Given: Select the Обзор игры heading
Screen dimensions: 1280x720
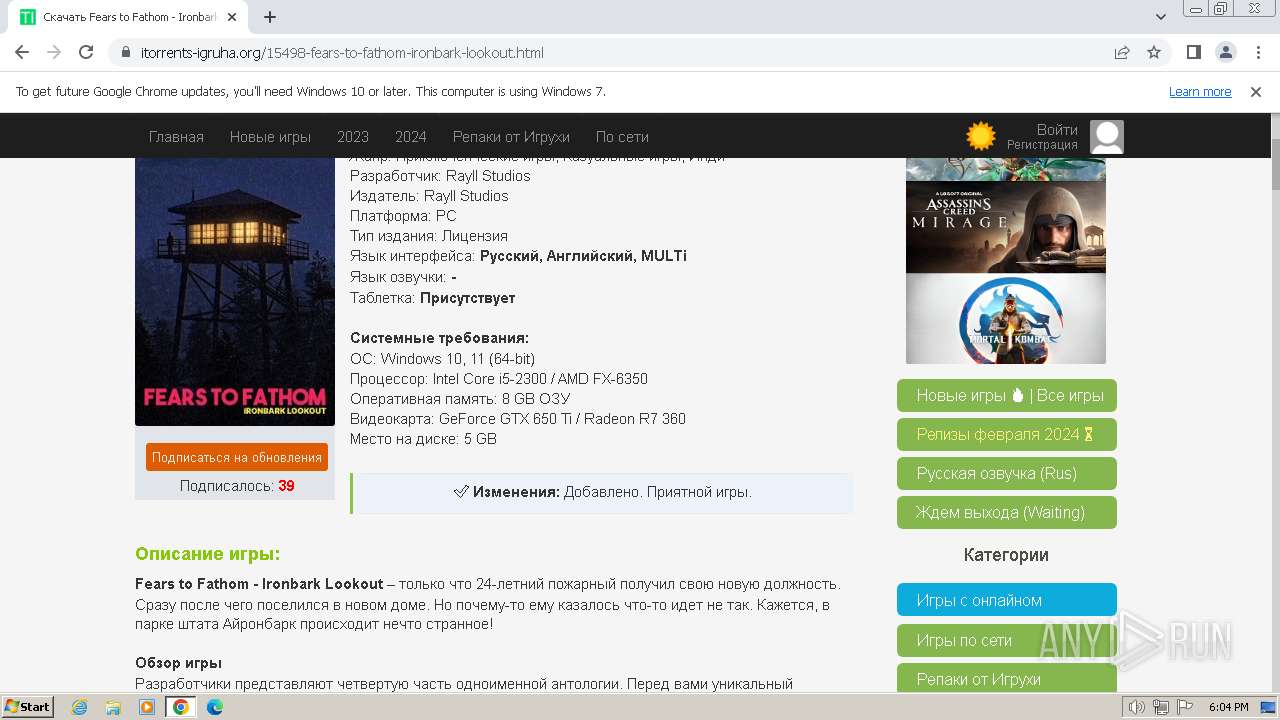Looking at the screenshot, I should (178, 663).
